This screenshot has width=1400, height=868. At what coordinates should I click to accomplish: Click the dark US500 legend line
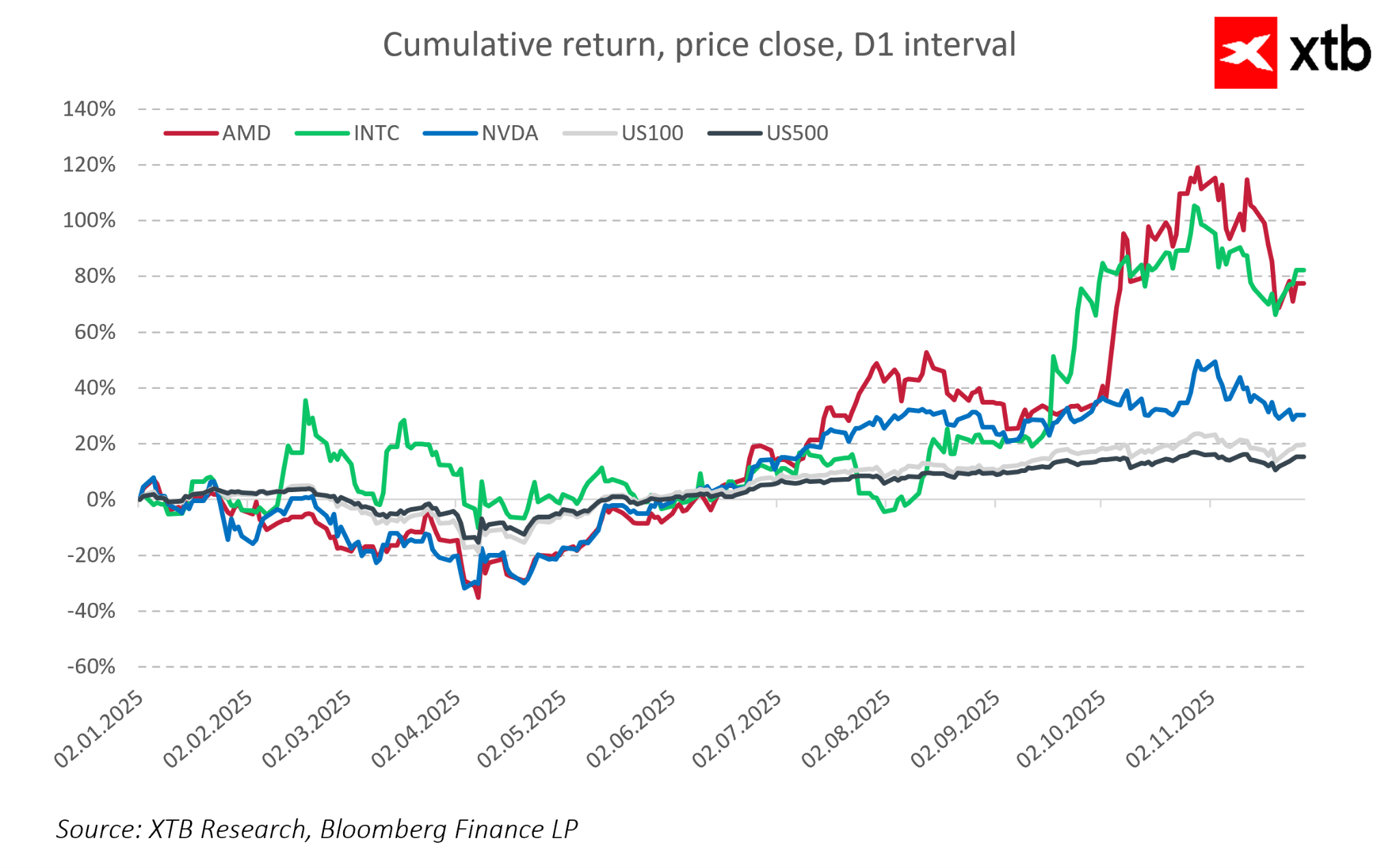pyautogui.click(x=735, y=133)
